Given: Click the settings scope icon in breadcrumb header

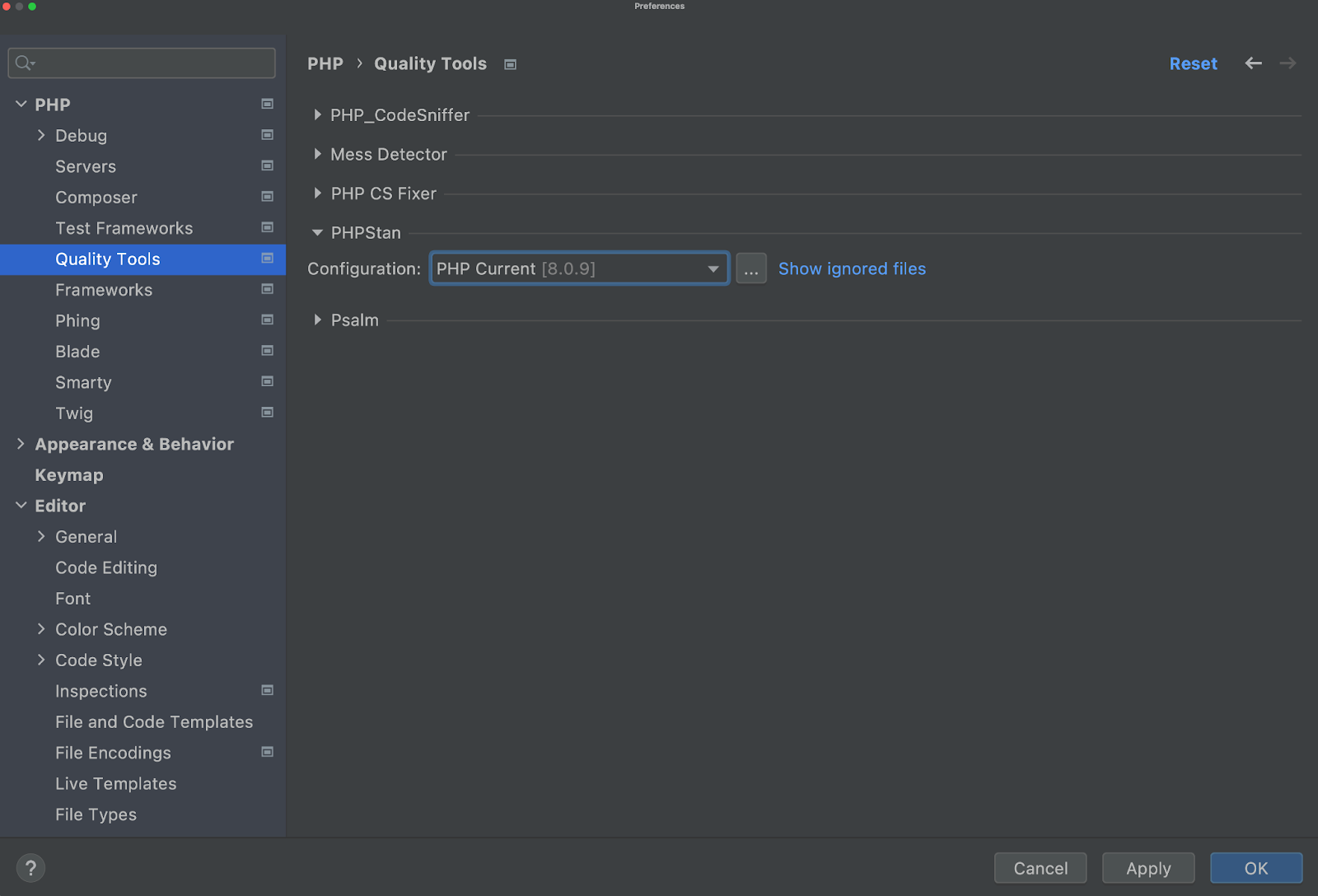Looking at the screenshot, I should tap(511, 64).
